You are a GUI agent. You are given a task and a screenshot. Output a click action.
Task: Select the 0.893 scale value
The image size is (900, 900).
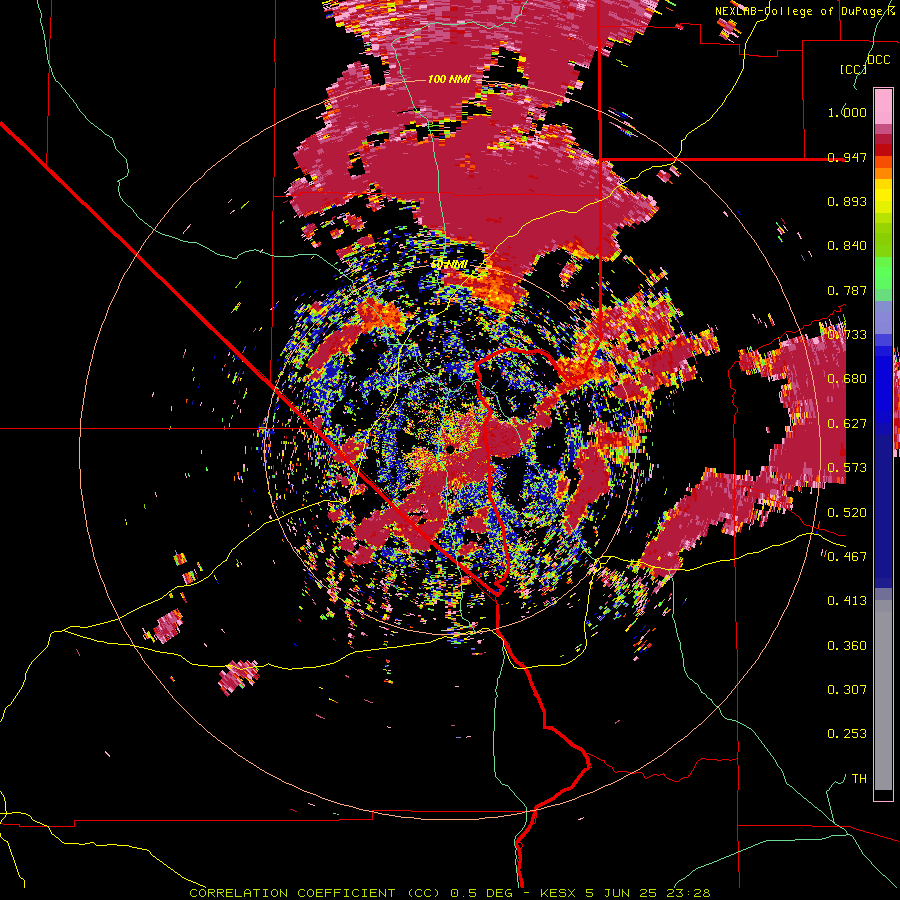(847, 201)
